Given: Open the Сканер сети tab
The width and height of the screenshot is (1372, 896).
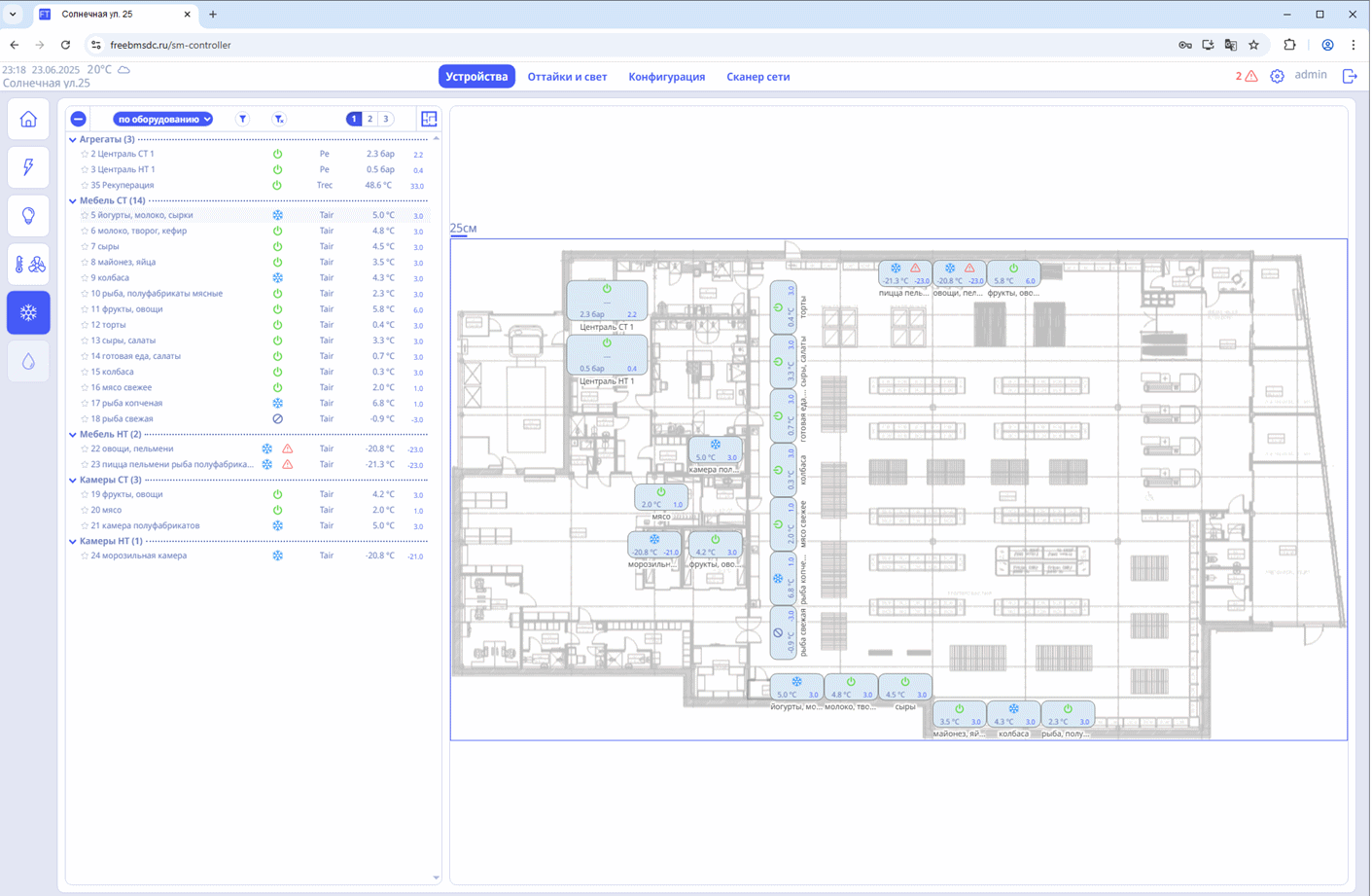Looking at the screenshot, I should click(x=757, y=77).
